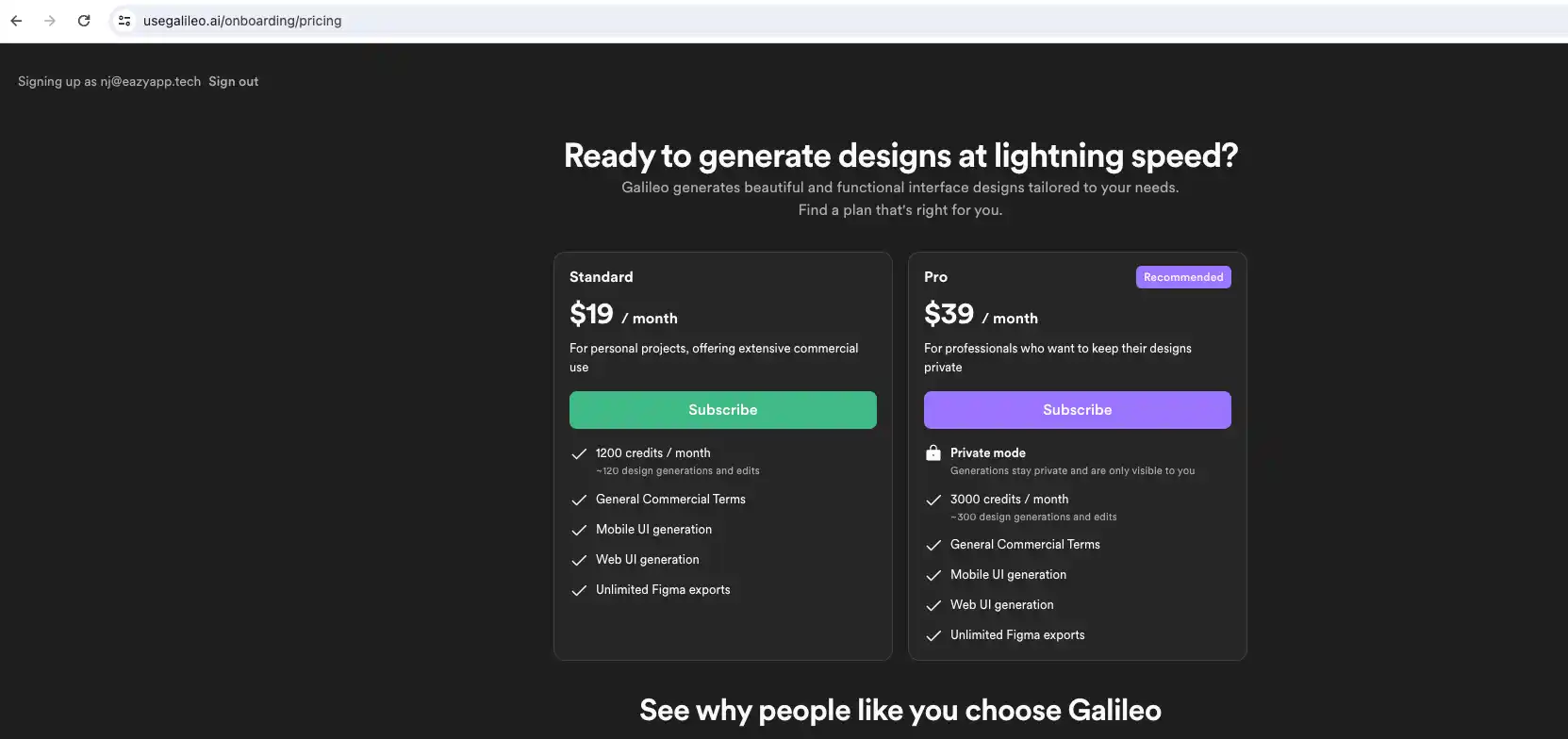Click the $19 / month price
The width and height of the screenshot is (1568, 739).
click(623, 315)
